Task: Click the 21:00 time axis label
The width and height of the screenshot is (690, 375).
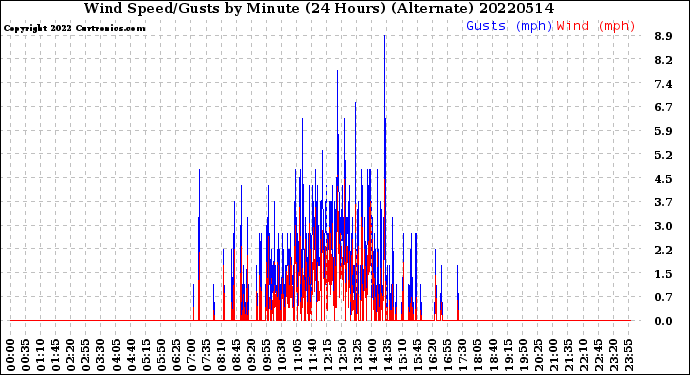Action: coord(552,355)
